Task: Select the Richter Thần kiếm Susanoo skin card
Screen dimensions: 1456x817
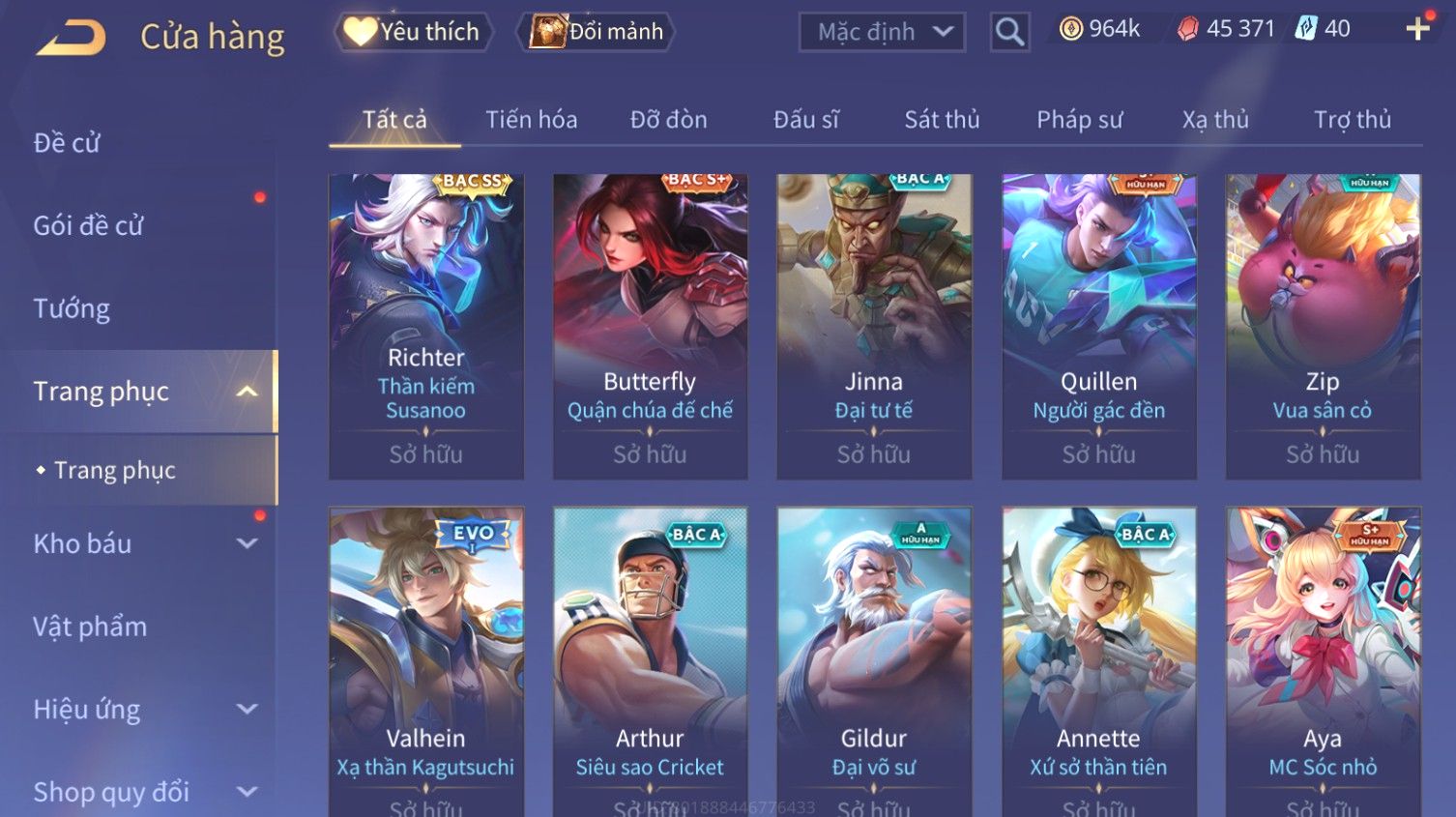Action: coord(426,327)
